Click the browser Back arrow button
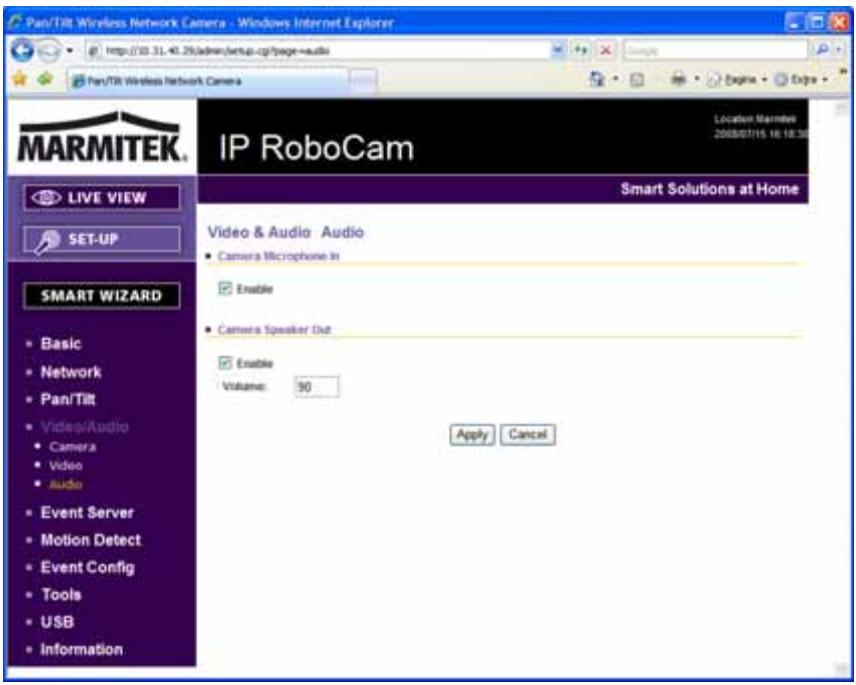This screenshot has height=685, width=856. (x=22, y=51)
